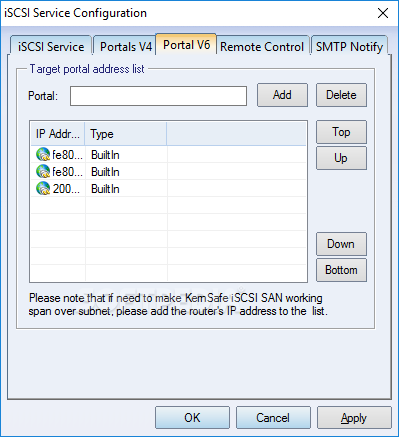Click the Apply button
Screen dimensions: 399x437
354,418
